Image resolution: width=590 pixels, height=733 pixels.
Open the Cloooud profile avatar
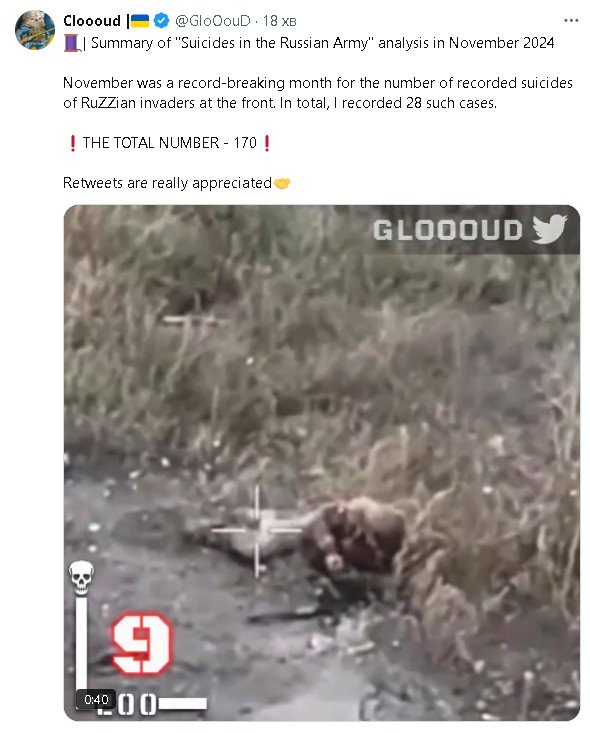35,29
